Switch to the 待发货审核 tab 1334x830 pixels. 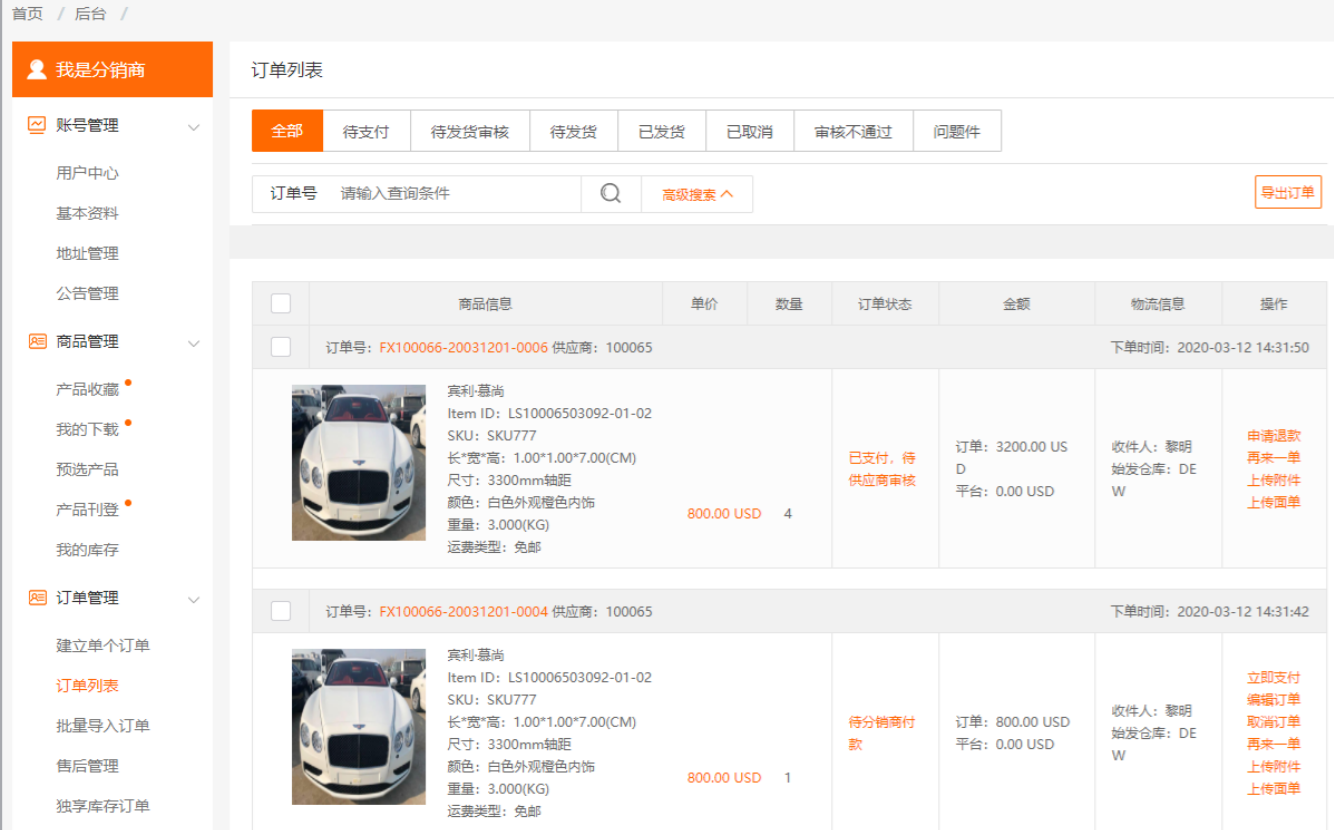click(470, 131)
